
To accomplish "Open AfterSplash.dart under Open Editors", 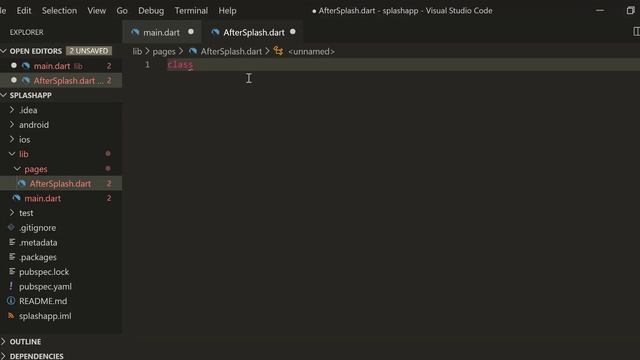I will (61, 80).
